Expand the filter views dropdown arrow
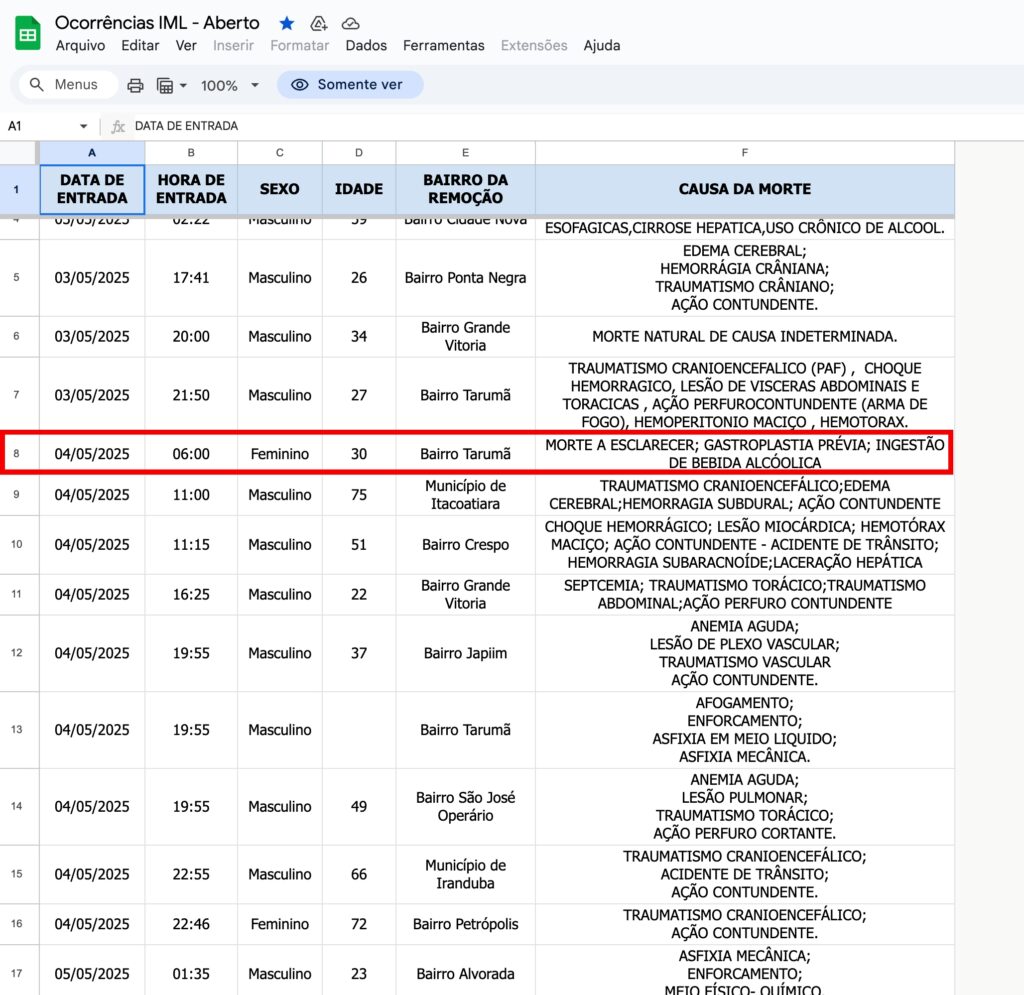 (x=183, y=85)
